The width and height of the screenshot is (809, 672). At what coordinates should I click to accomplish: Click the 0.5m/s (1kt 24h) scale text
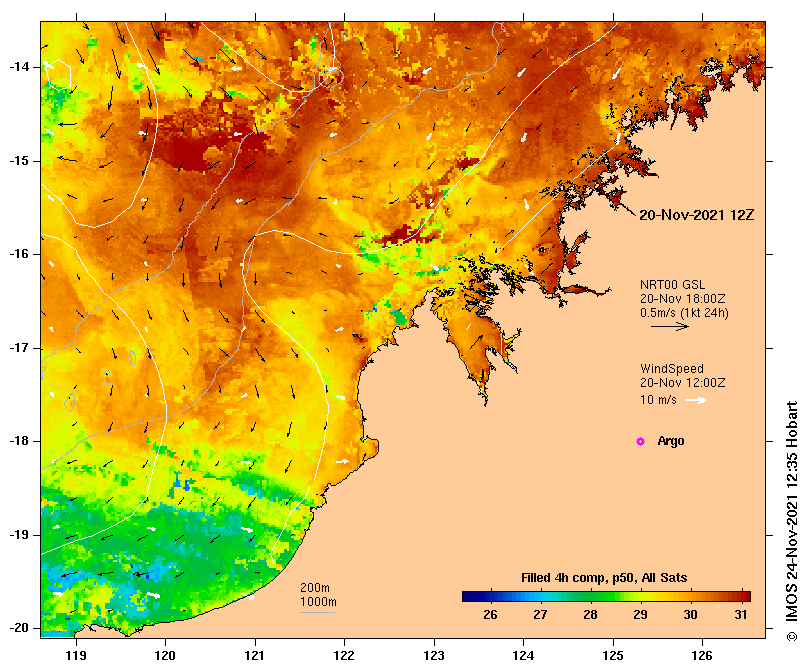click(684, 313)
